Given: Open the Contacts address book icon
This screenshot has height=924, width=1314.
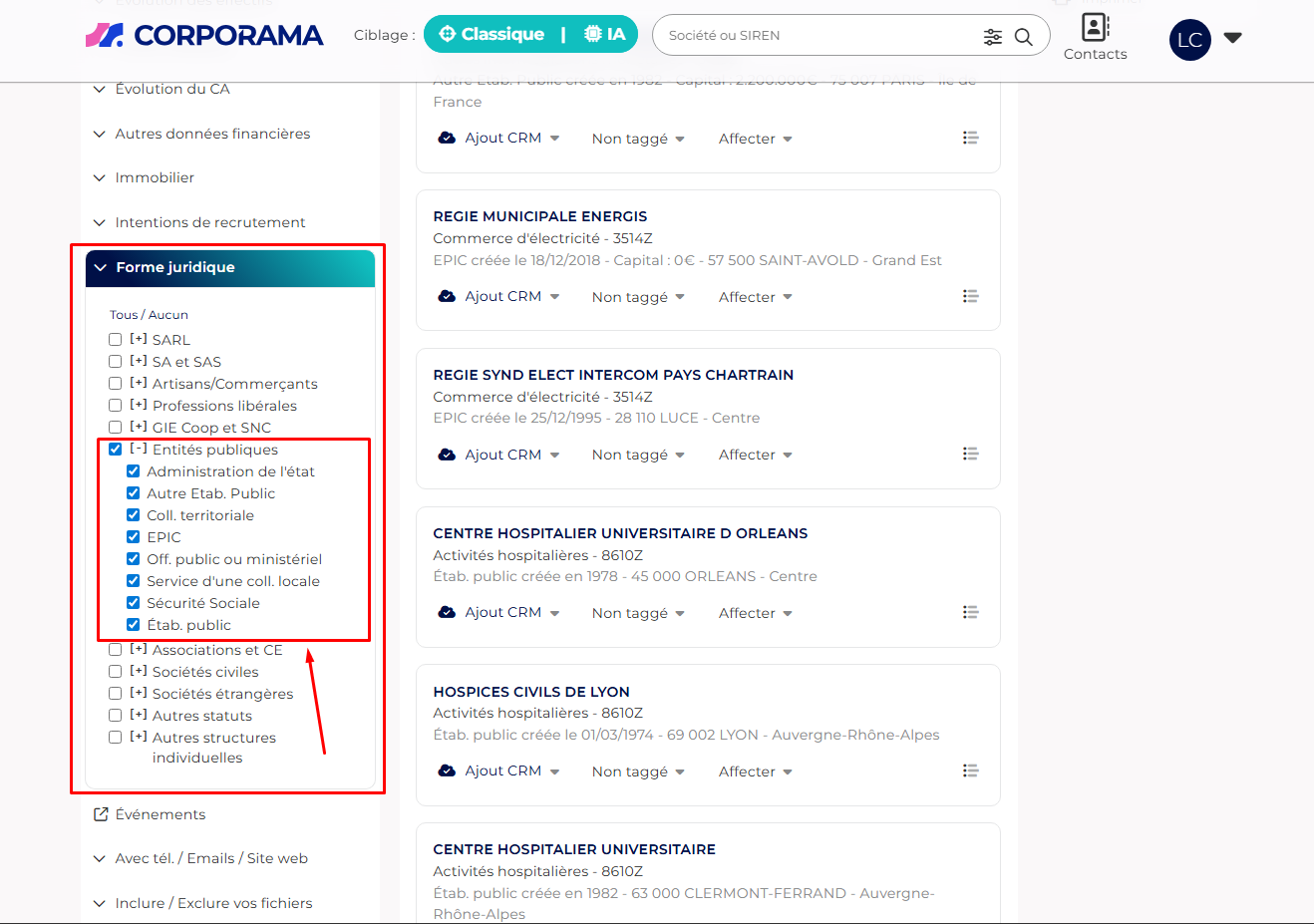Looking at the screenshot, I should (x=1095, y=27).
